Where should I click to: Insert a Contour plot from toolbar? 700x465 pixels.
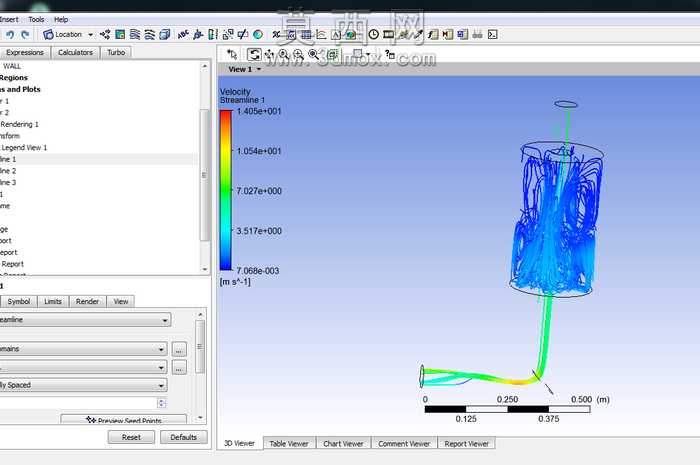click(x=120, y=34)
